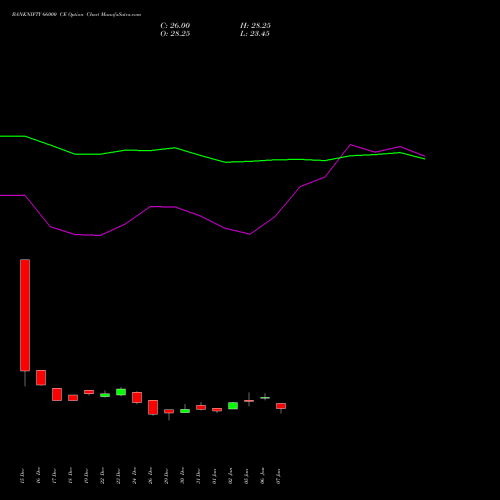The width and height of the screenshot is (500, 500).
Task: Select the 19 Dec date label
Action: click(x=86, y=476)
